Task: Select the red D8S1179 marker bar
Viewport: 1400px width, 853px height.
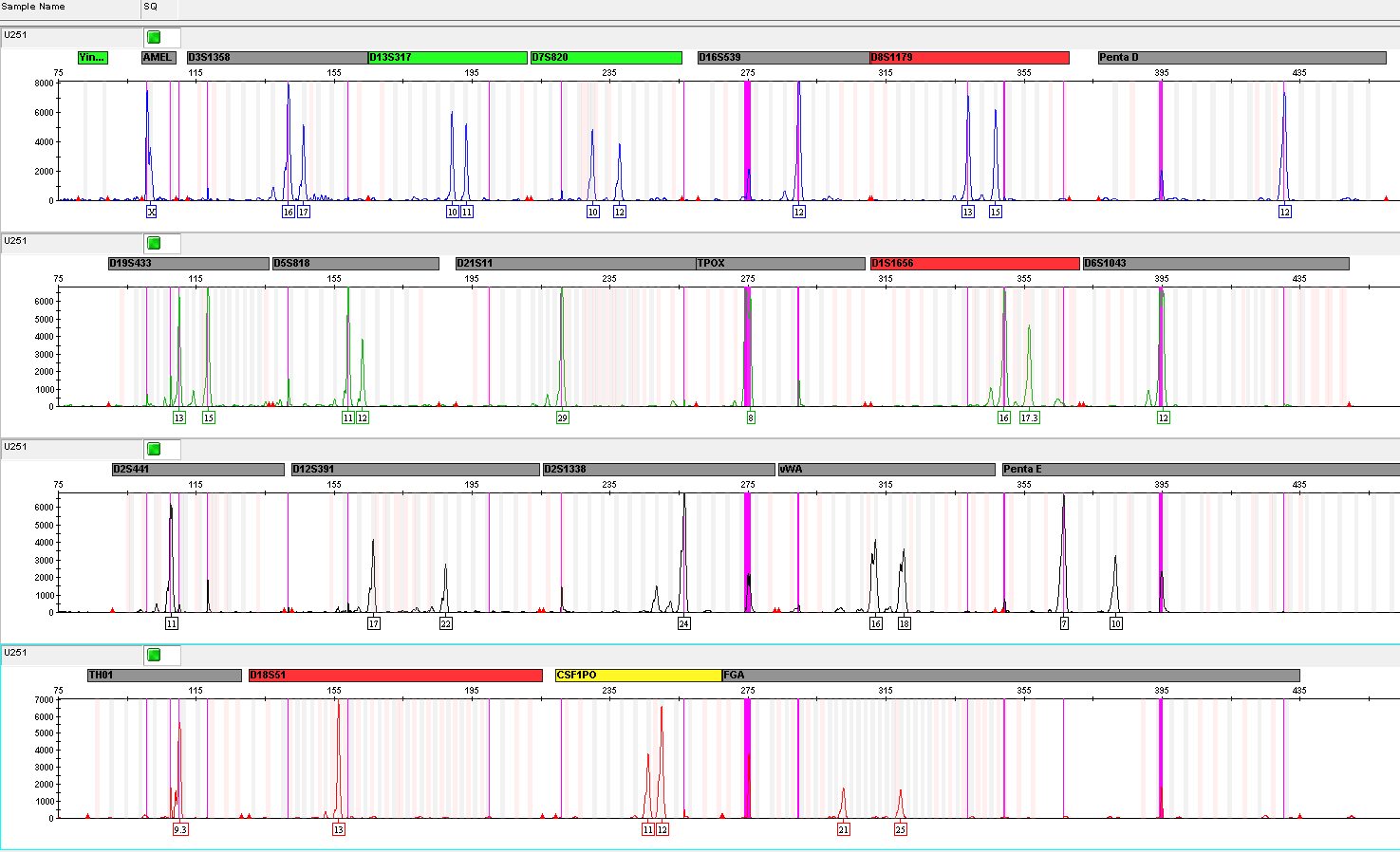Action: pyautogui.click(x=969, y=58)
